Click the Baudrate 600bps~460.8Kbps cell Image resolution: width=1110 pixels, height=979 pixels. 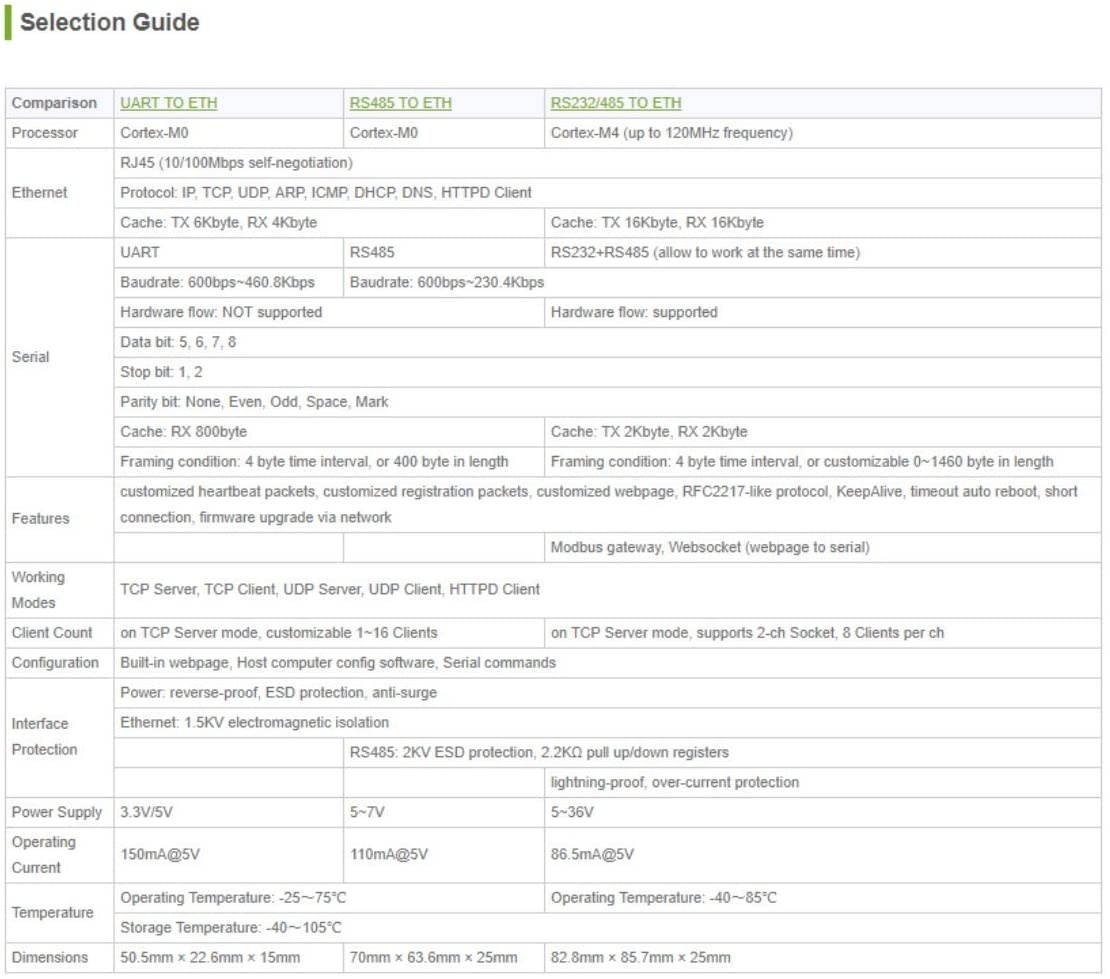(x=217, y=283)
